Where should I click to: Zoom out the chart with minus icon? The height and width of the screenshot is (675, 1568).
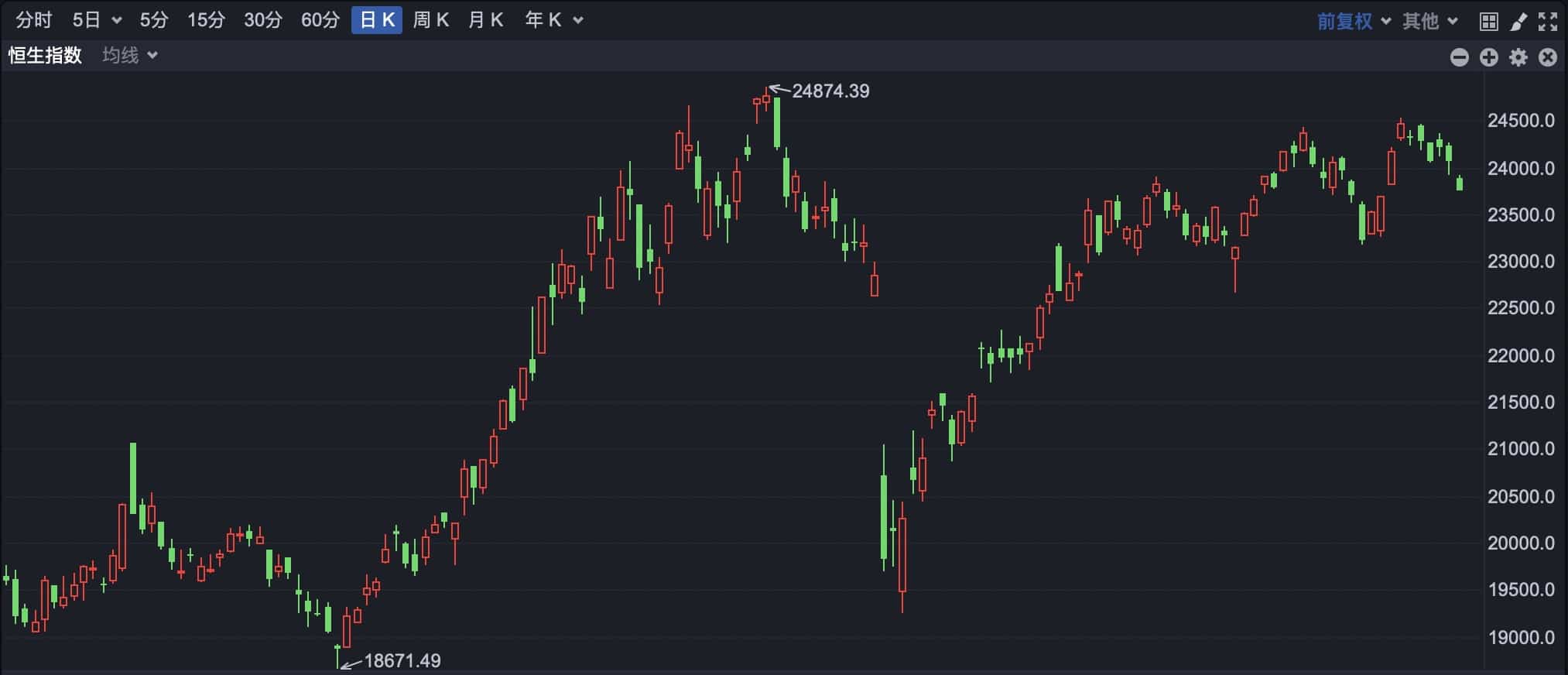click(x=1460, y=57)
